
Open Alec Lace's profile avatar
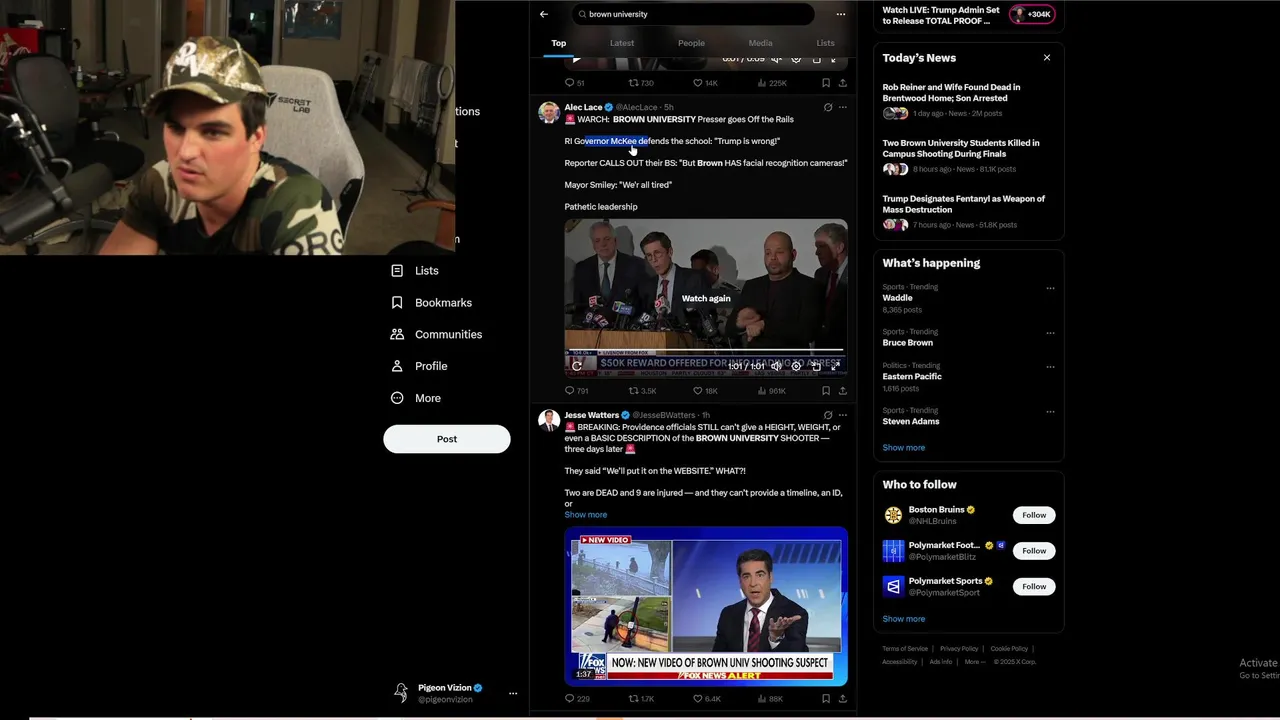(x=549, y=112)
